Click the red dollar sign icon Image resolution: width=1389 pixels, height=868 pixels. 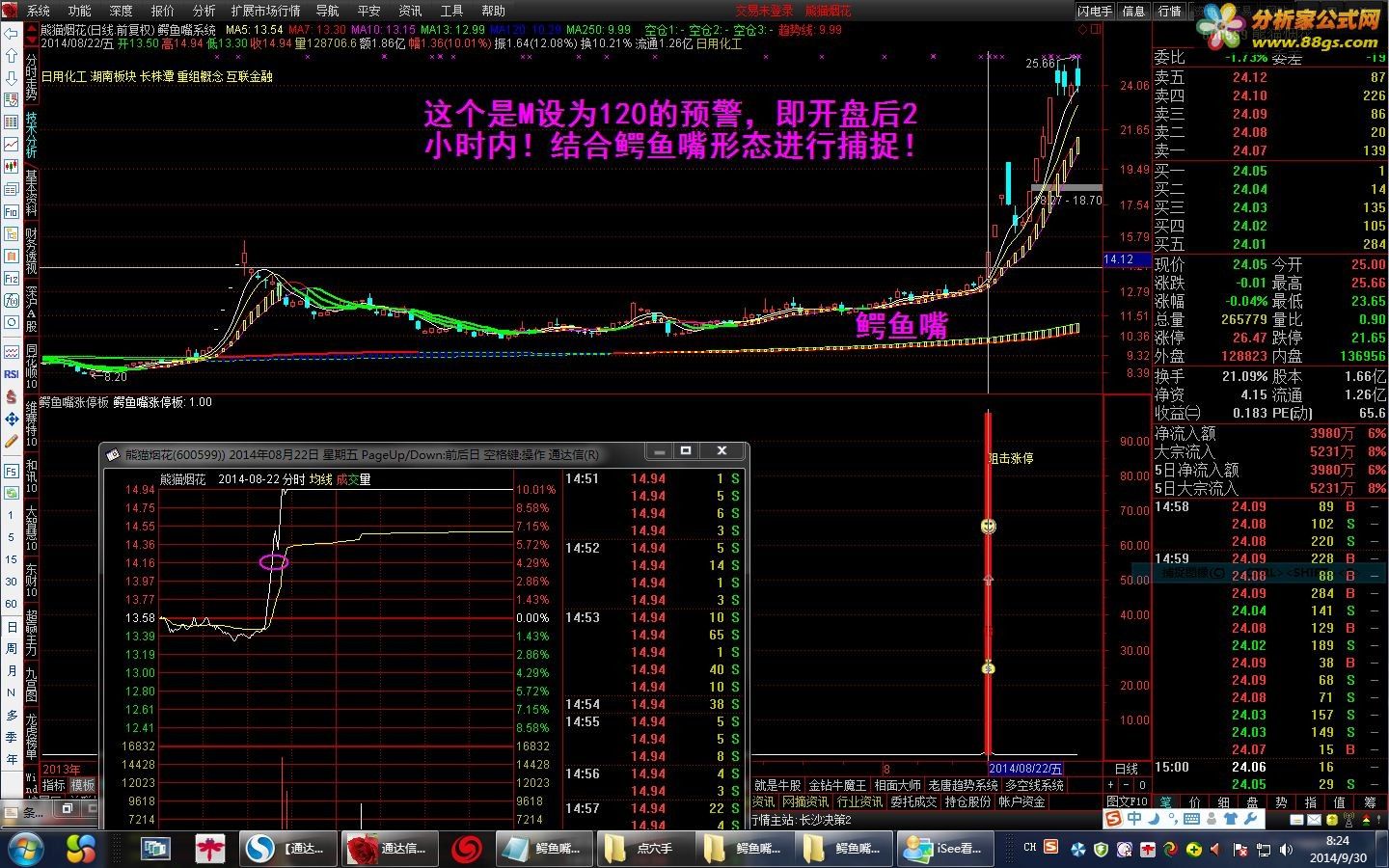point(11,396)
